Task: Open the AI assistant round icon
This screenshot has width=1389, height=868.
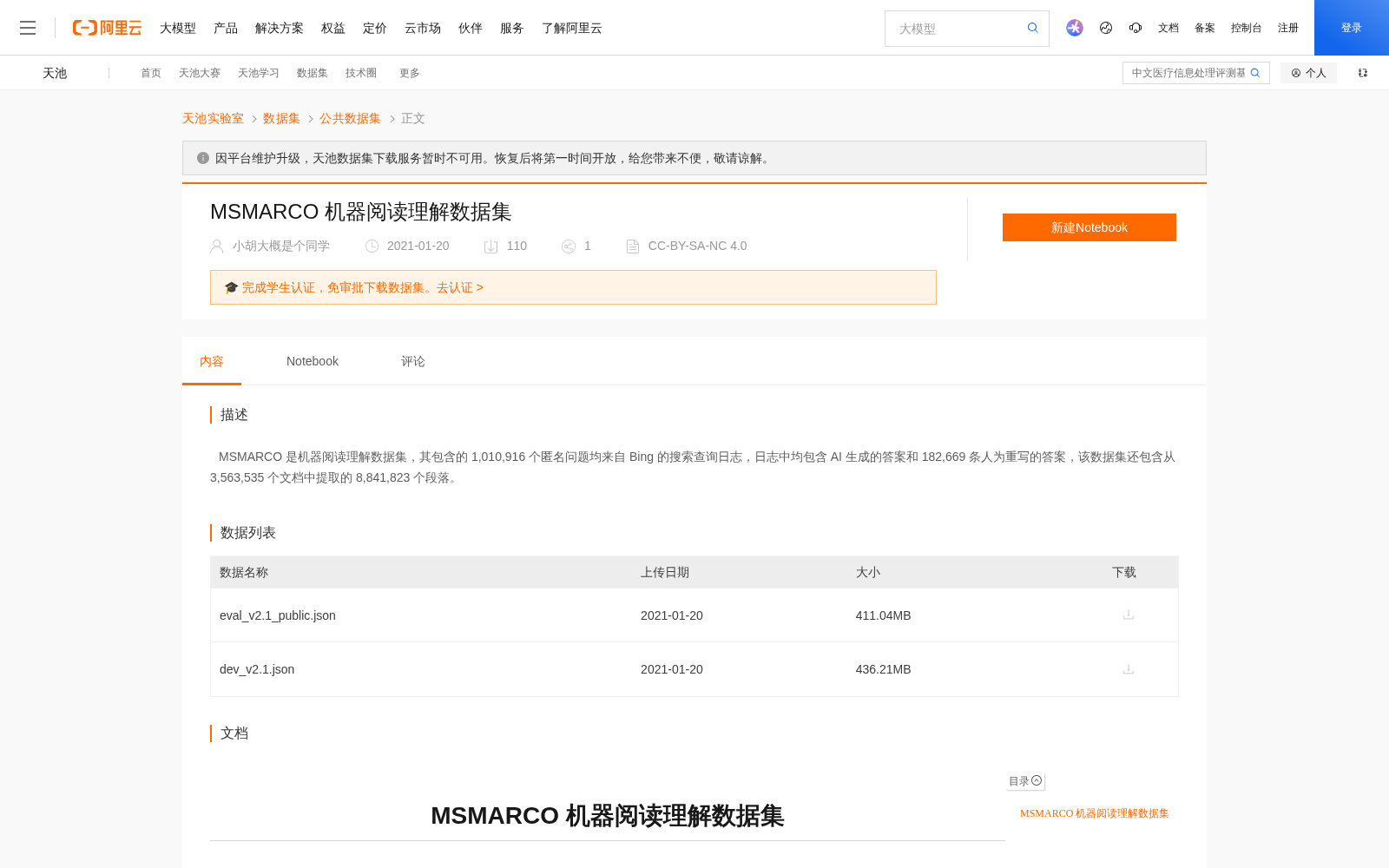Action: coord(1075,28)
